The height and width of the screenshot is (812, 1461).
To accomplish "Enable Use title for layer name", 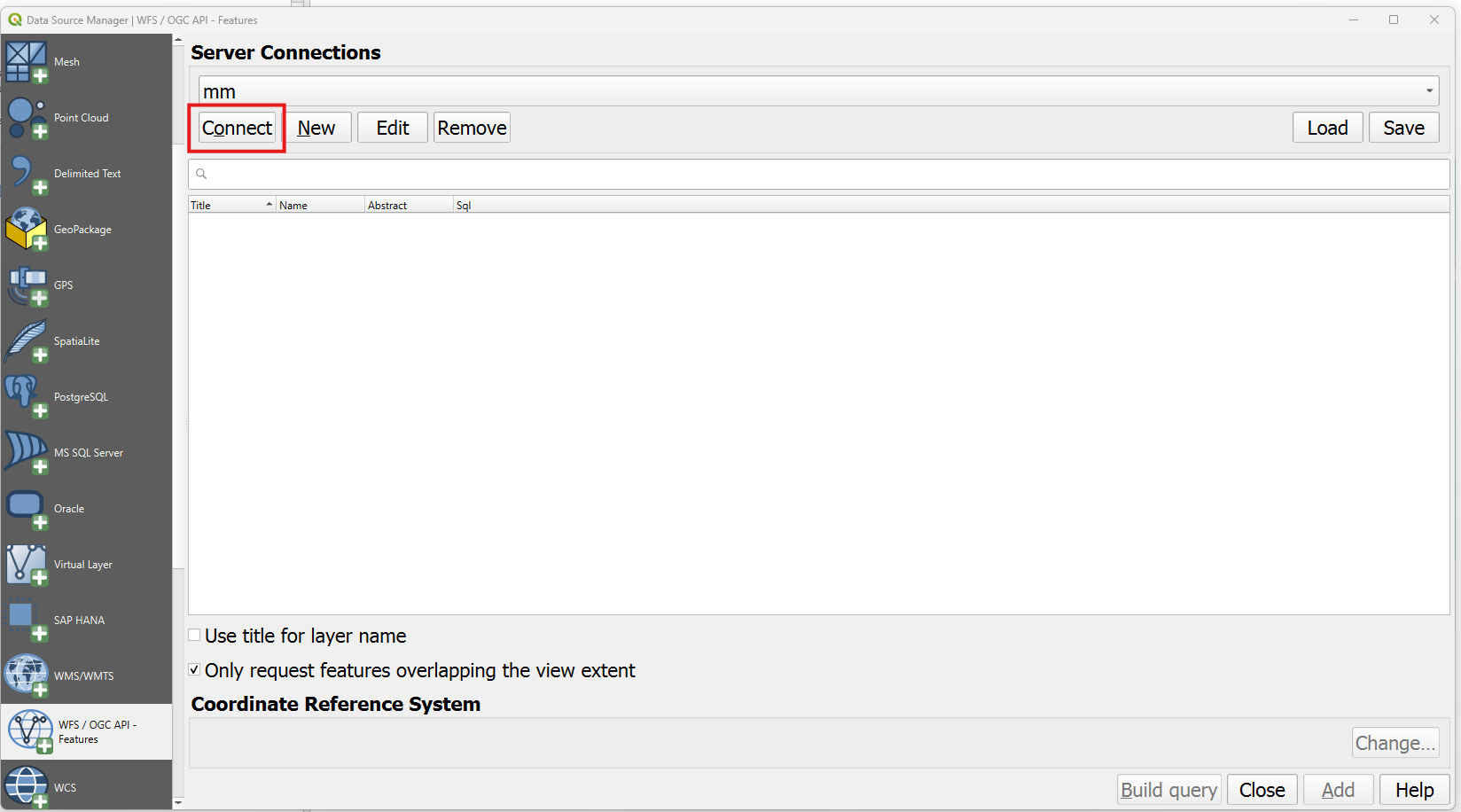I will [195, 636].
